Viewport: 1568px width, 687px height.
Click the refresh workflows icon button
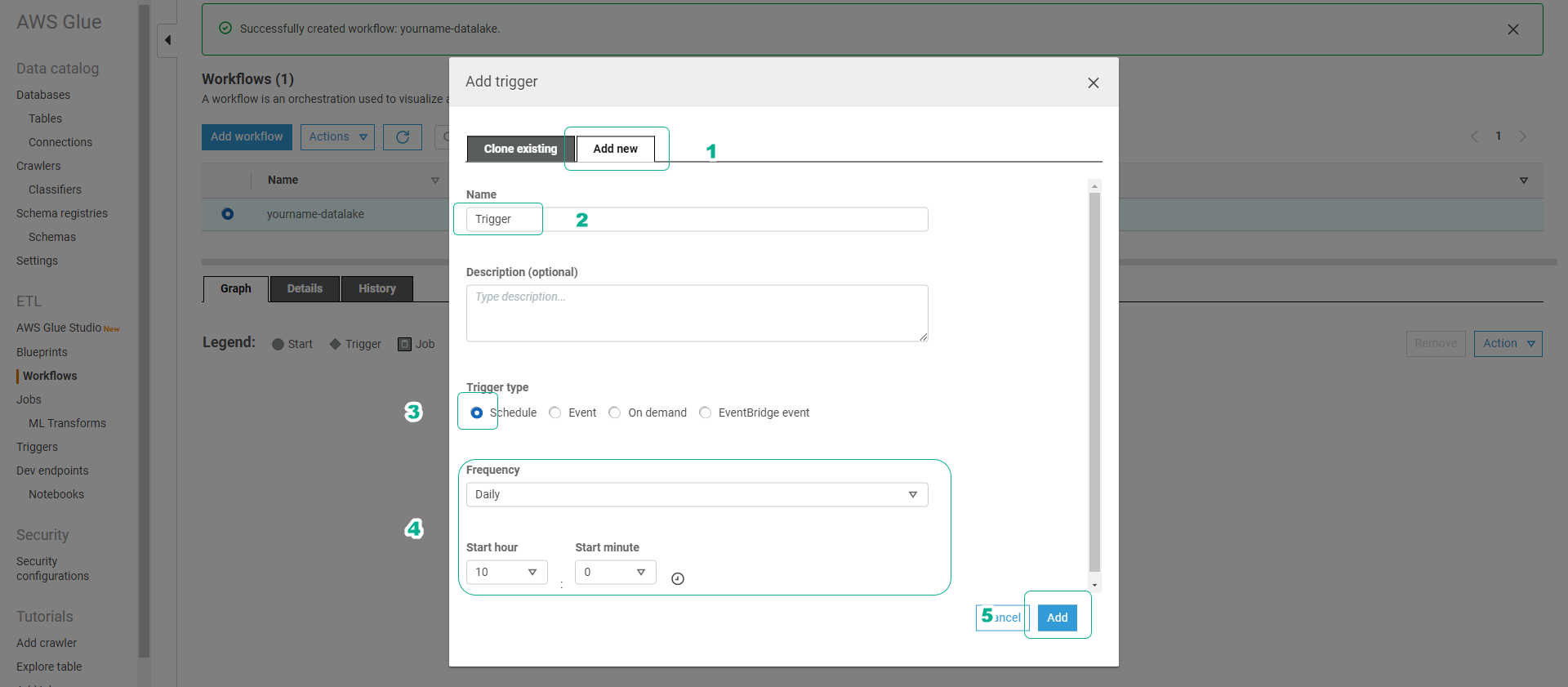pyautogui.click(x=403, y=137)
